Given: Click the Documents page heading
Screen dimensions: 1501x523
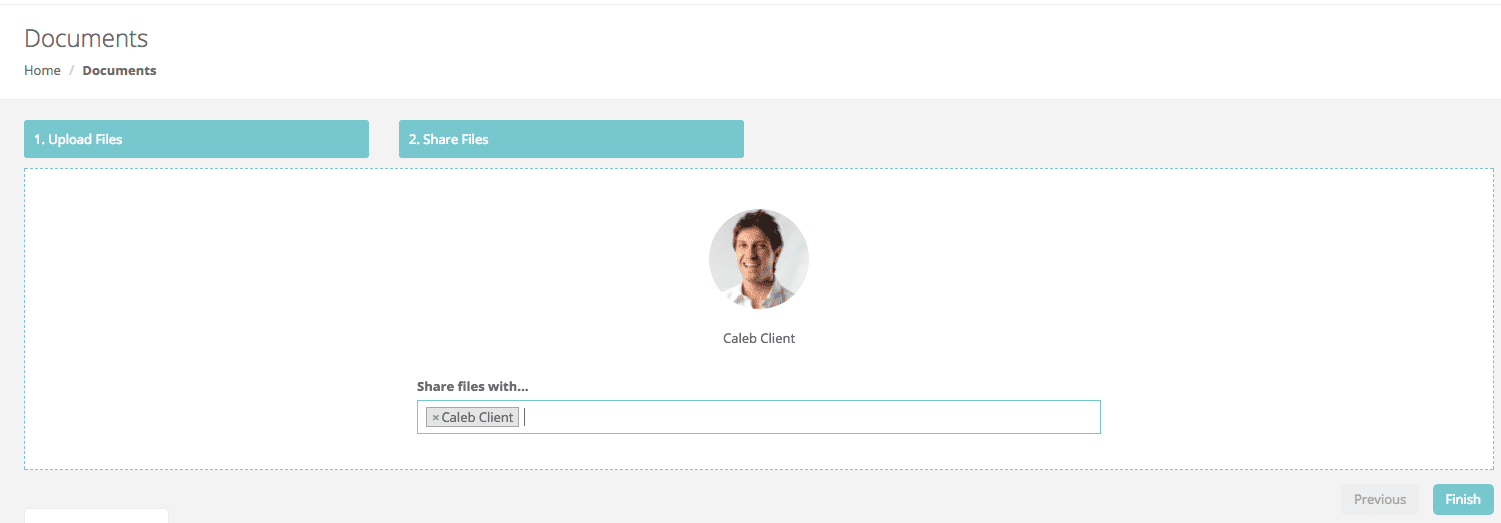Looking at the screenshot, I should (86, 38).
